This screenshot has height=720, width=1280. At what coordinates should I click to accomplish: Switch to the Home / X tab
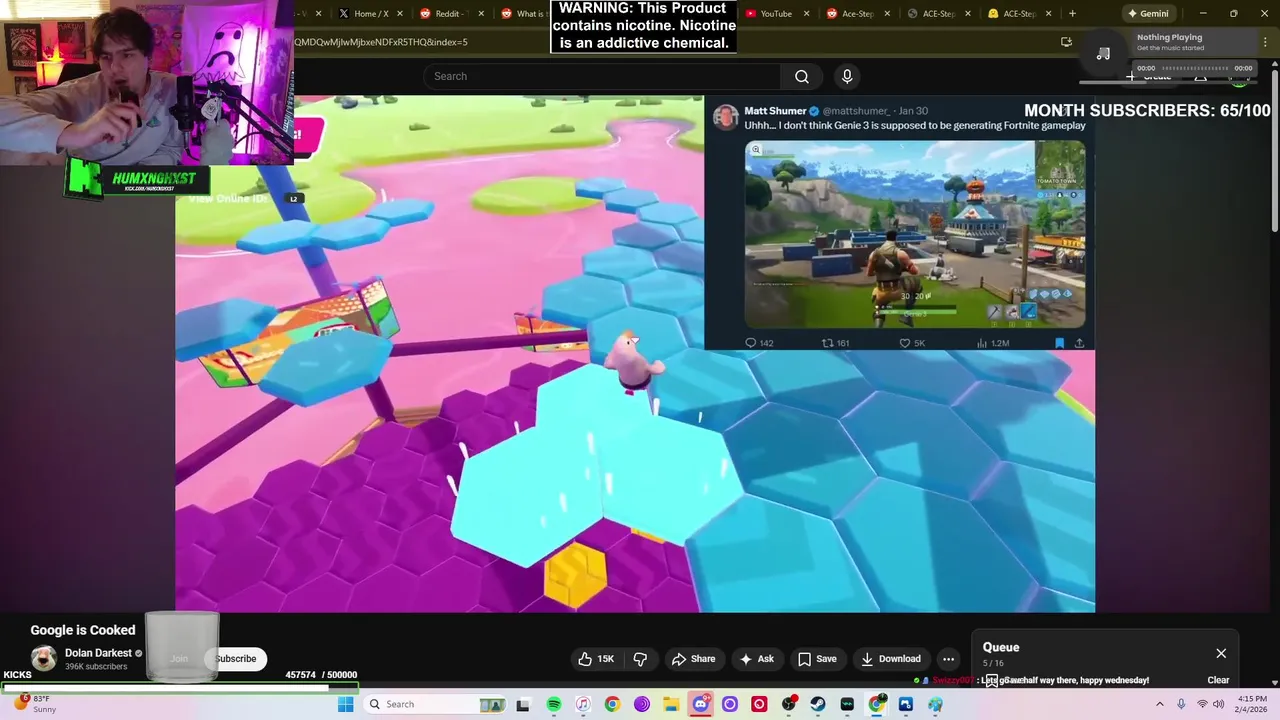371,13
